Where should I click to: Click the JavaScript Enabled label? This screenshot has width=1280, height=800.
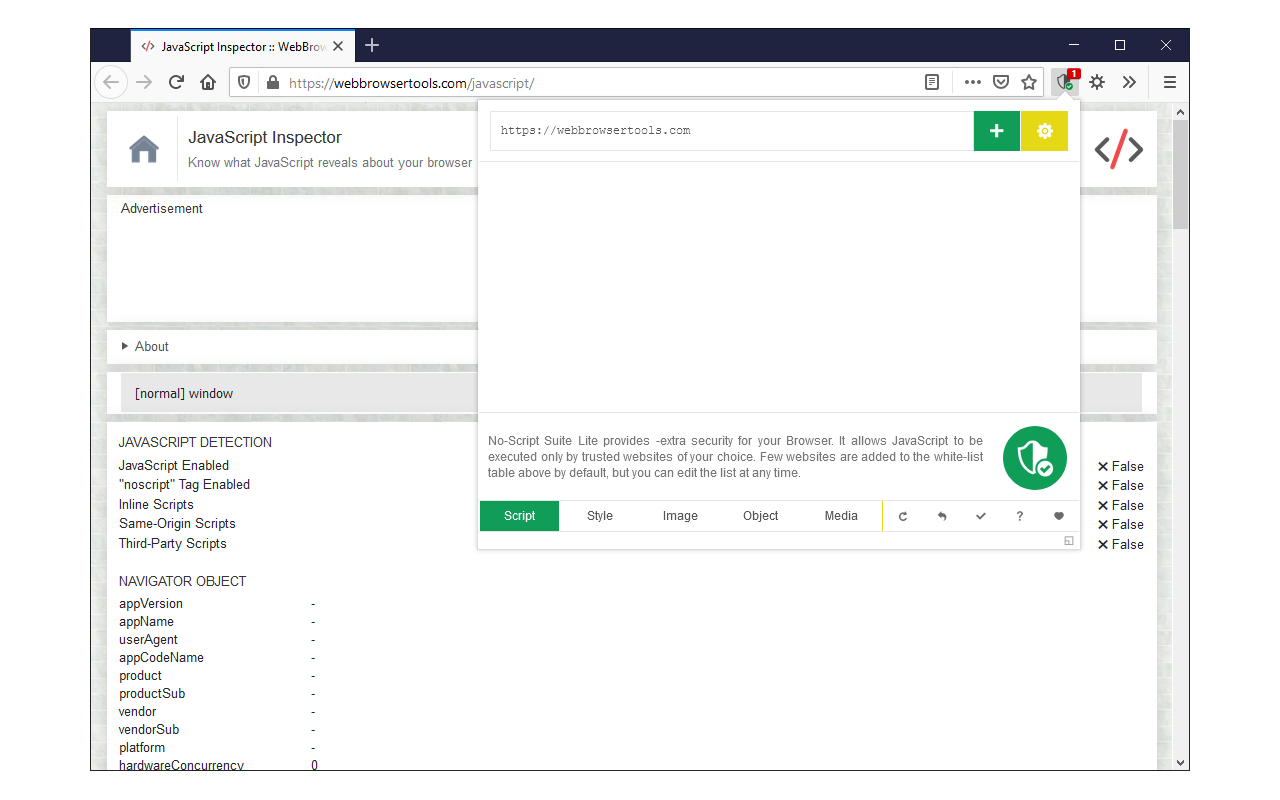pyautogui.click(x=174, y=465)
